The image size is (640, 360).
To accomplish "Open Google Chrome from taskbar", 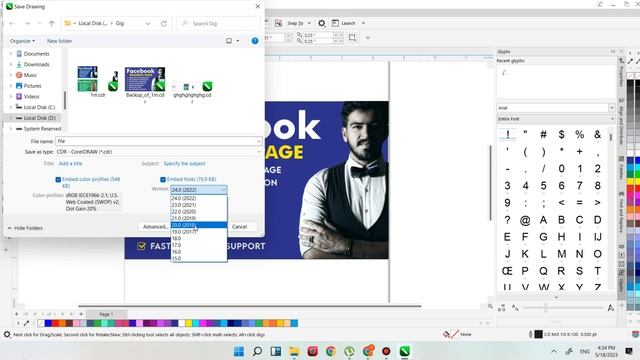I will pyautogui.click(x=331, y=351).
